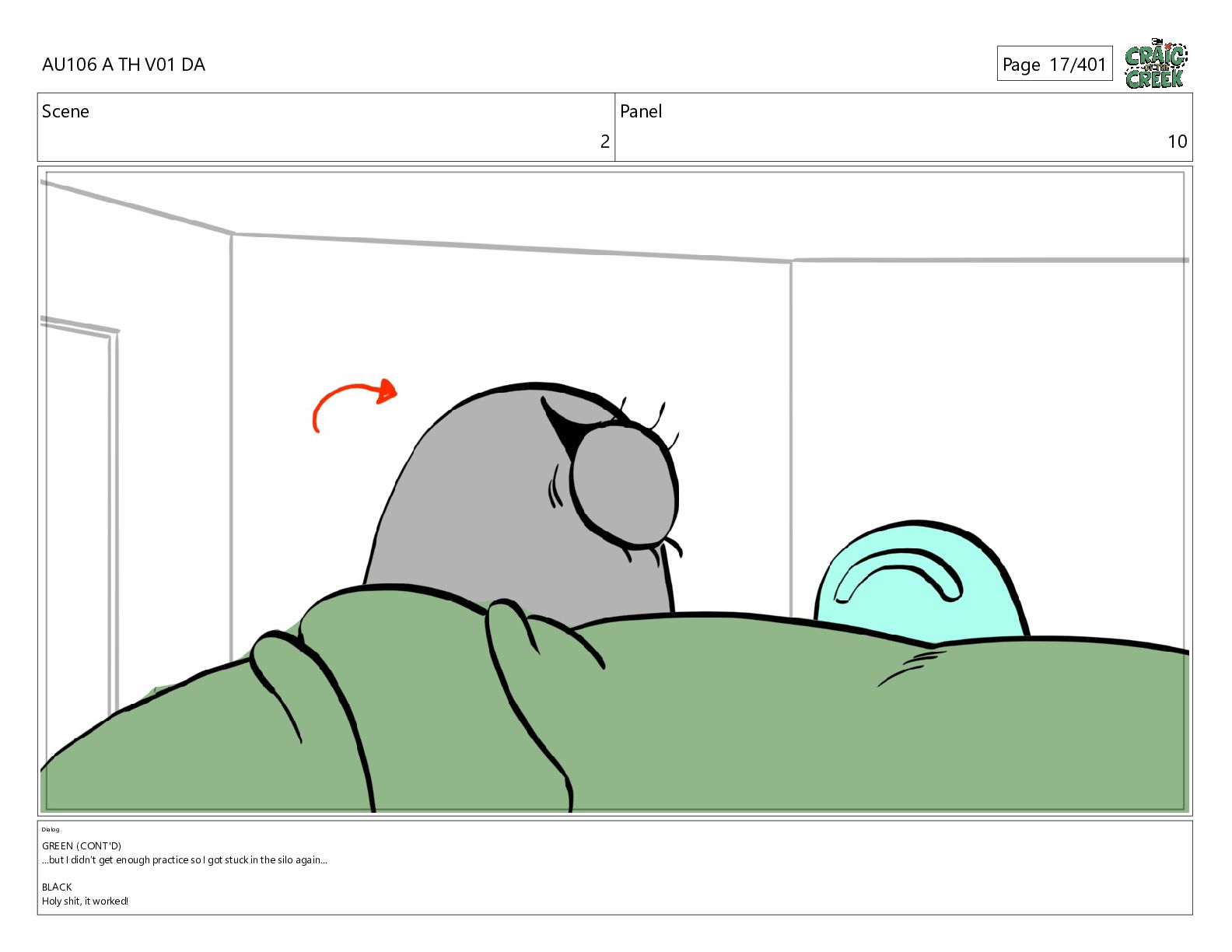1232x952 pixels.
Task: Click the Craig of the Creek logo
Action: pyautogui.click(x=1156, y=63)
